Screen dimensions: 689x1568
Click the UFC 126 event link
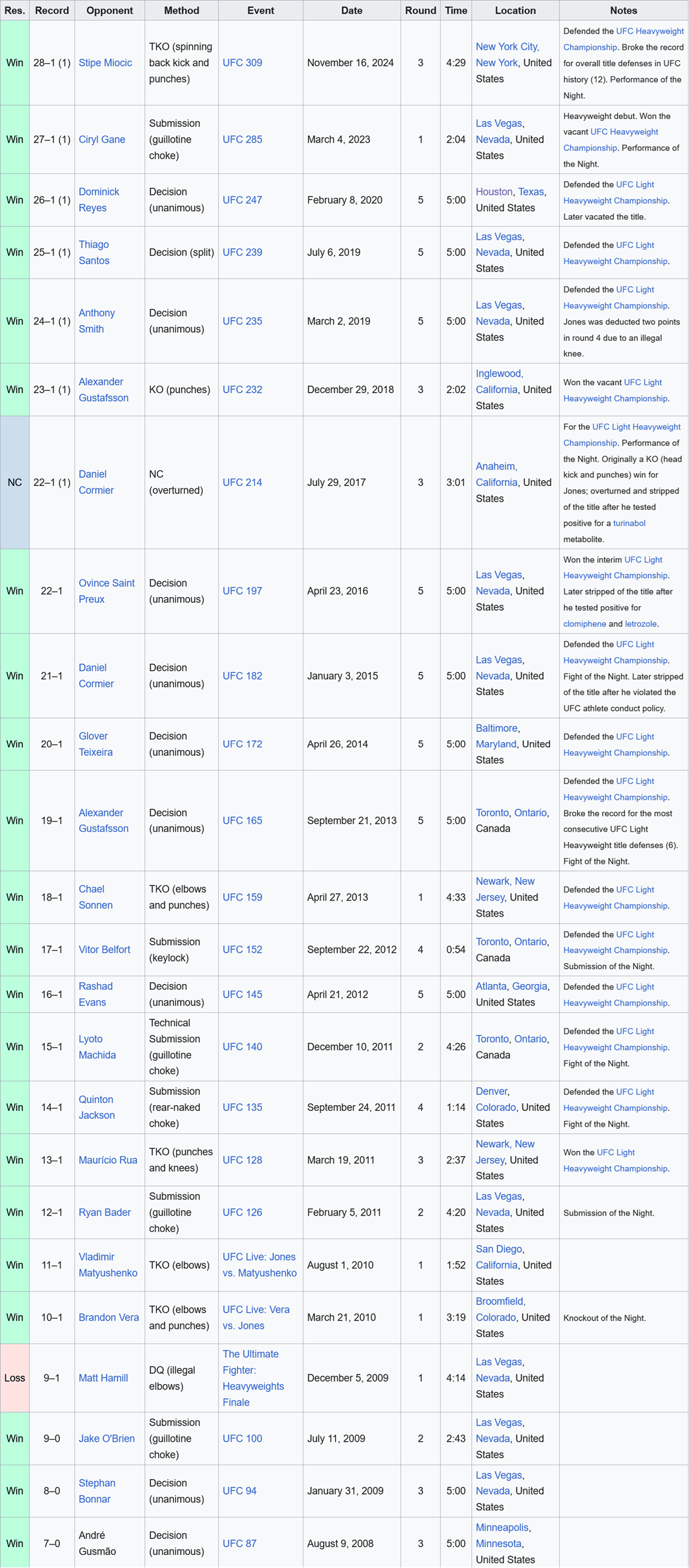click(x=243, y=1212)
